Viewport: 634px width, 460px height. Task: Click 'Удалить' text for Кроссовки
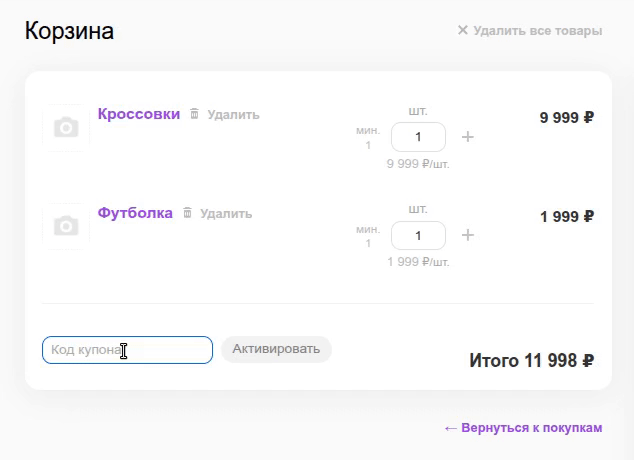coord(233,115)
